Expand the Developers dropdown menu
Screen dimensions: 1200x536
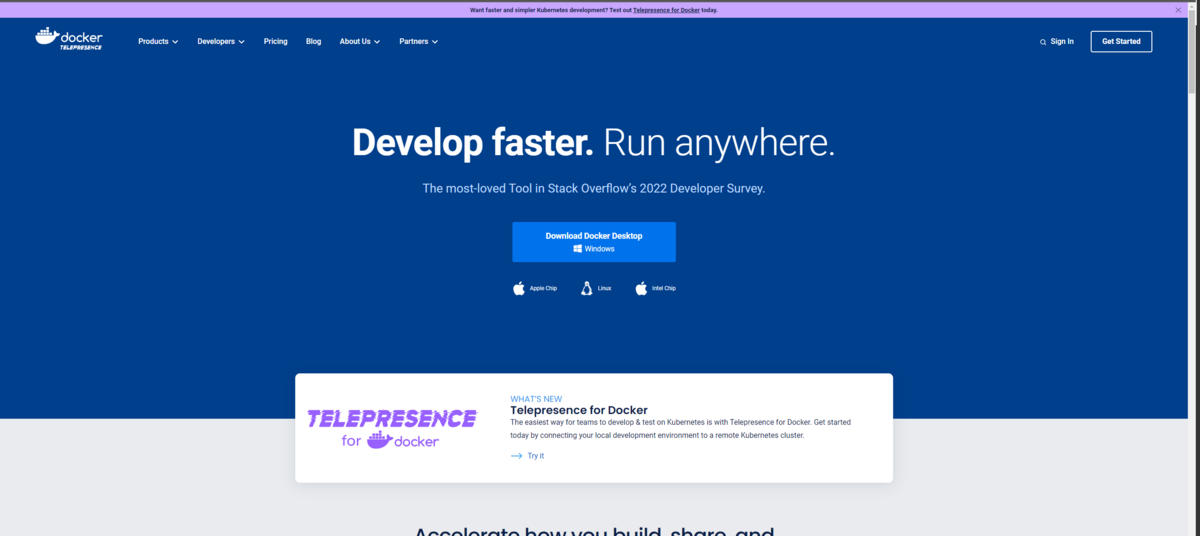point(221,42)
